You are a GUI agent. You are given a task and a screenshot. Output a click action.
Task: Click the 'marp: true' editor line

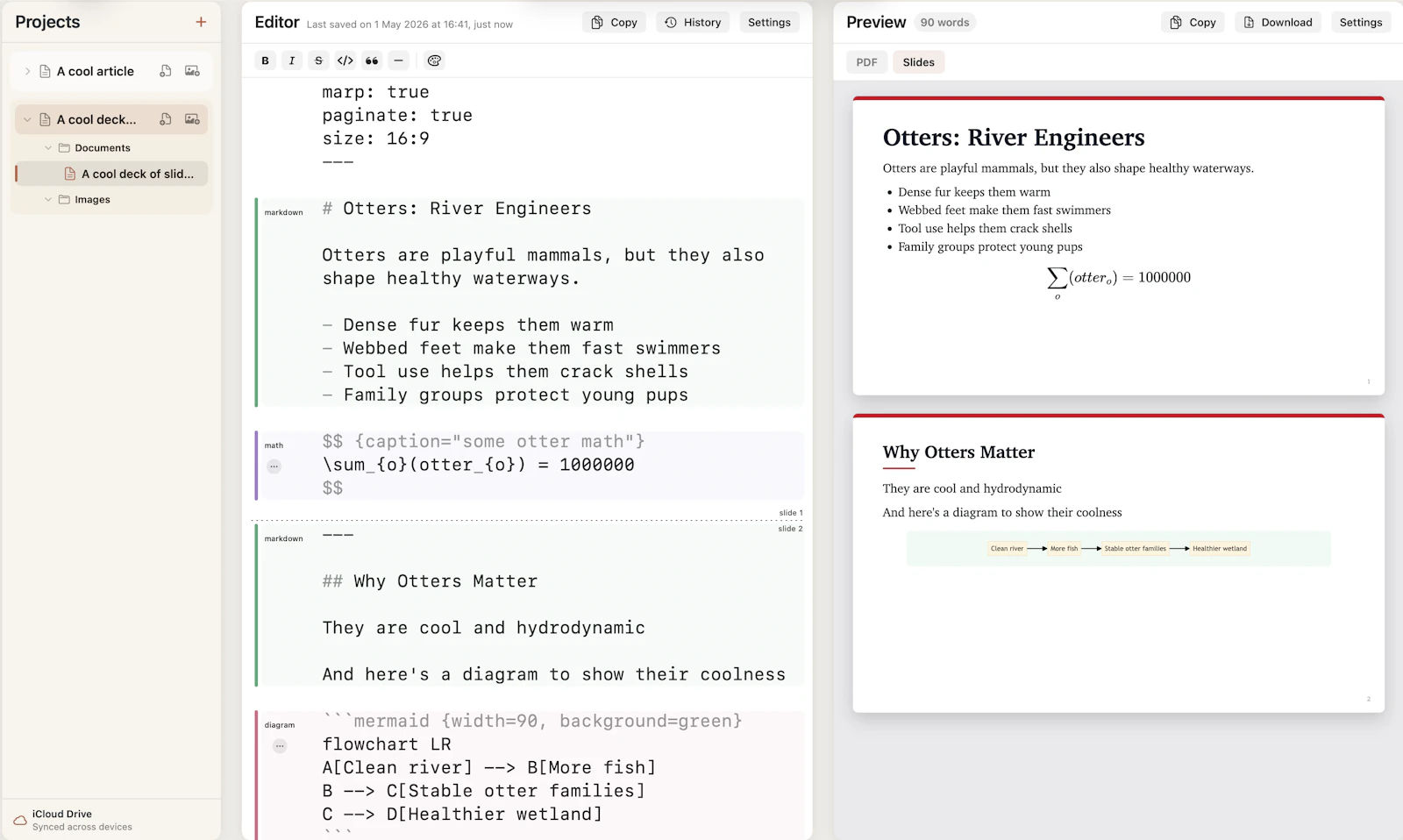pos(375,92)
